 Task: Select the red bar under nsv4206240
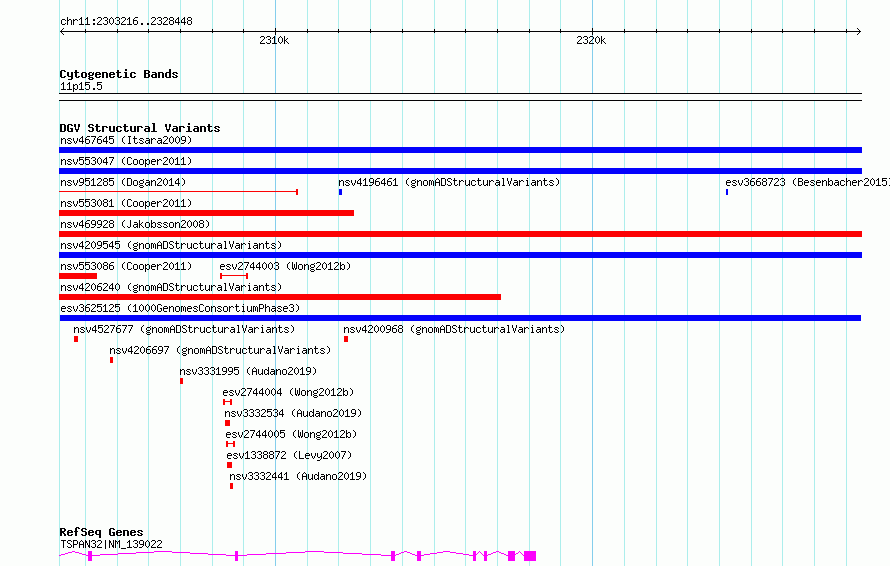tap(280, 297)
